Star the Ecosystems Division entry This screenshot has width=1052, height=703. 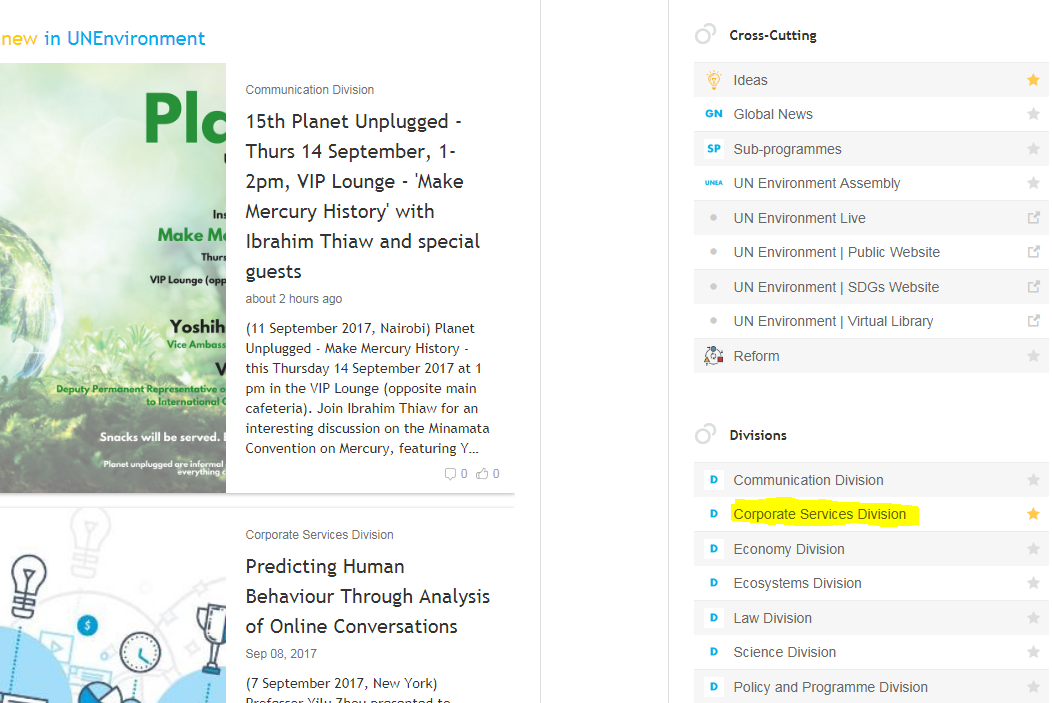[x=1033, y=583]
